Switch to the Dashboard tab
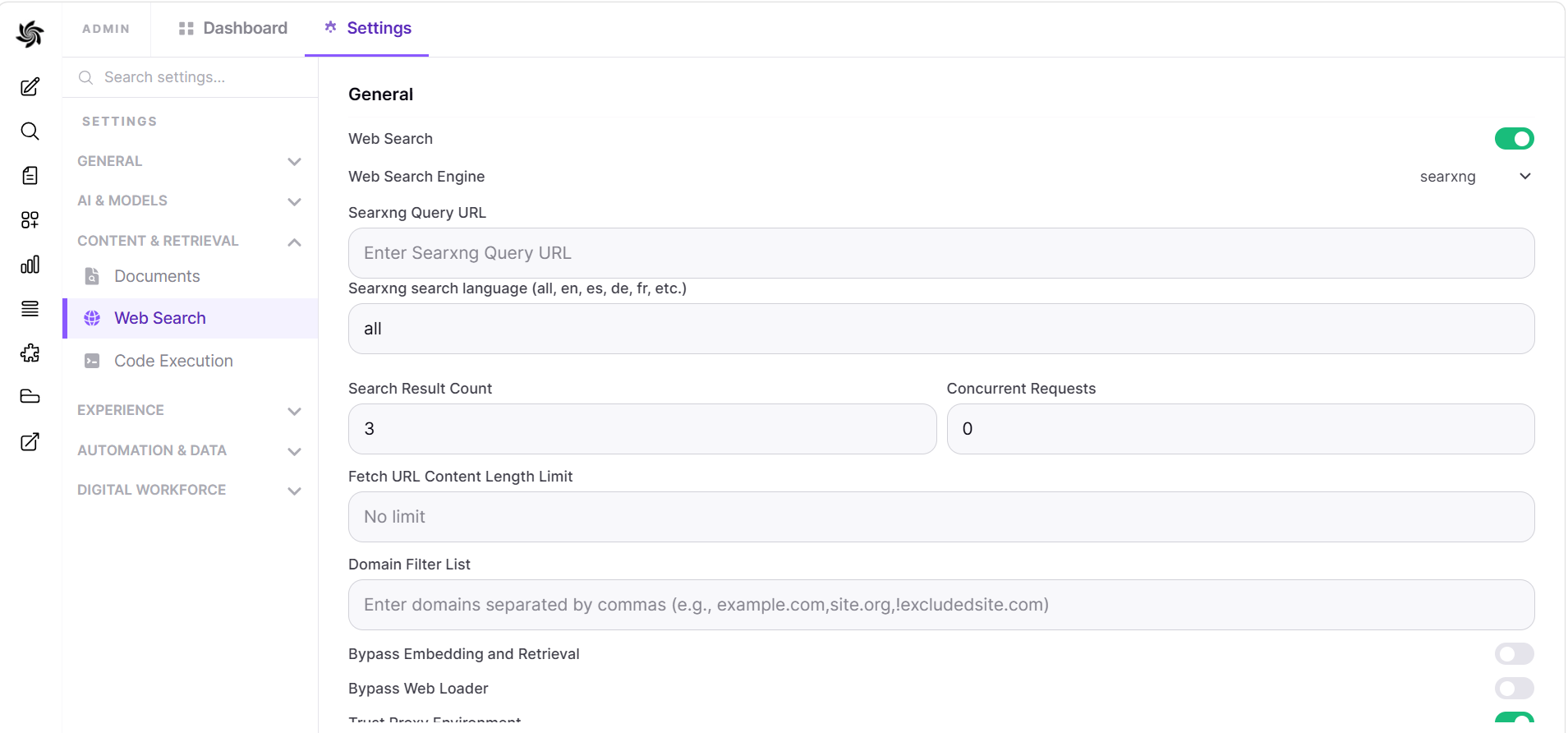Image resolution: width=1568 pixels, height=733 pixels. pos(233,29)
